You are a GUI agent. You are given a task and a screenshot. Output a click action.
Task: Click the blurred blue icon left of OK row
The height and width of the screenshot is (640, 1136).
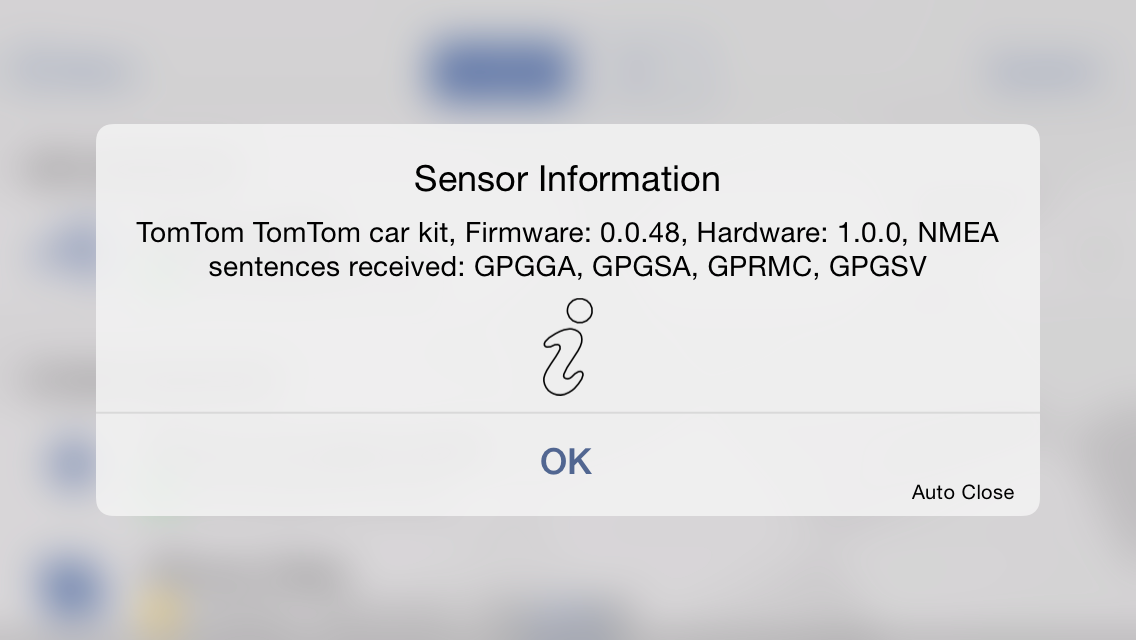[x=72, y=464]
